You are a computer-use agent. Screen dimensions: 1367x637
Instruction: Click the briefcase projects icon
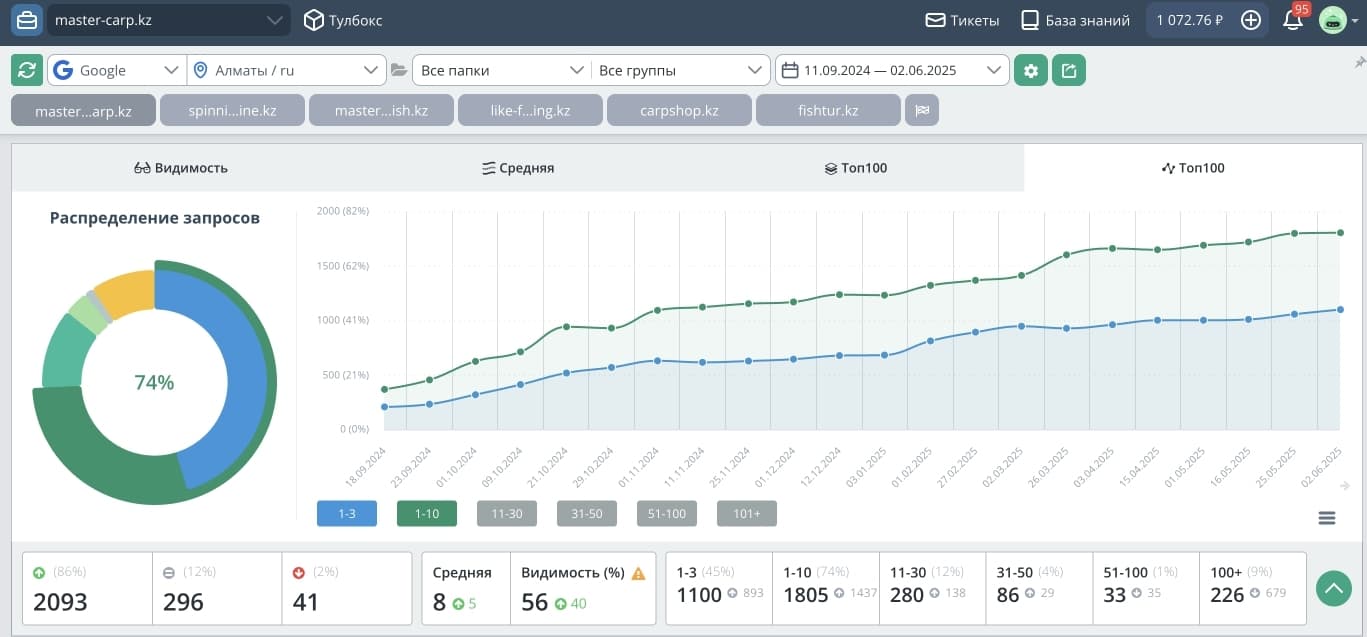[x=27, y=20]
